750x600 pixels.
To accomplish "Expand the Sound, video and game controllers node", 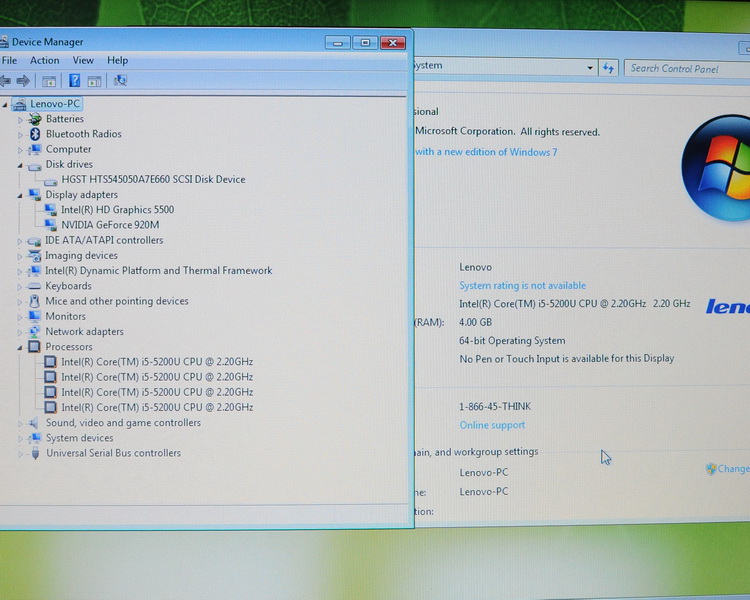I will tap(20, 423).
